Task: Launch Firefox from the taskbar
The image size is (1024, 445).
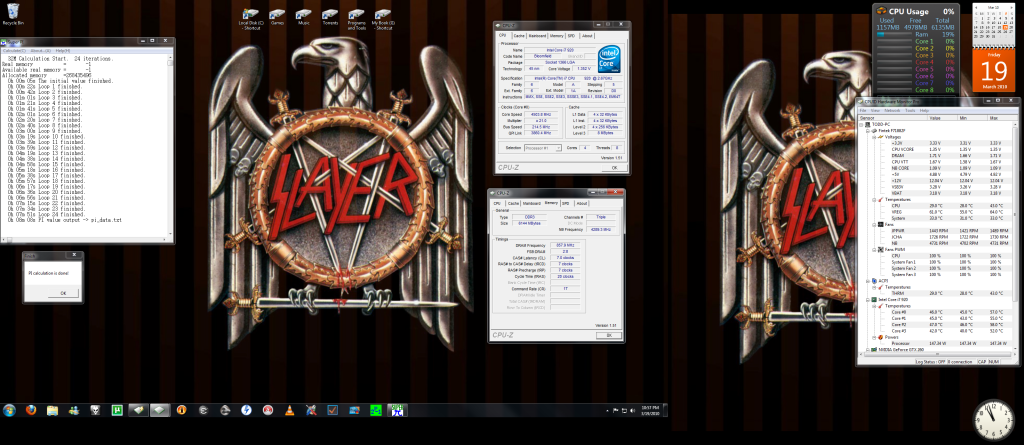Action: coord(31,410)
